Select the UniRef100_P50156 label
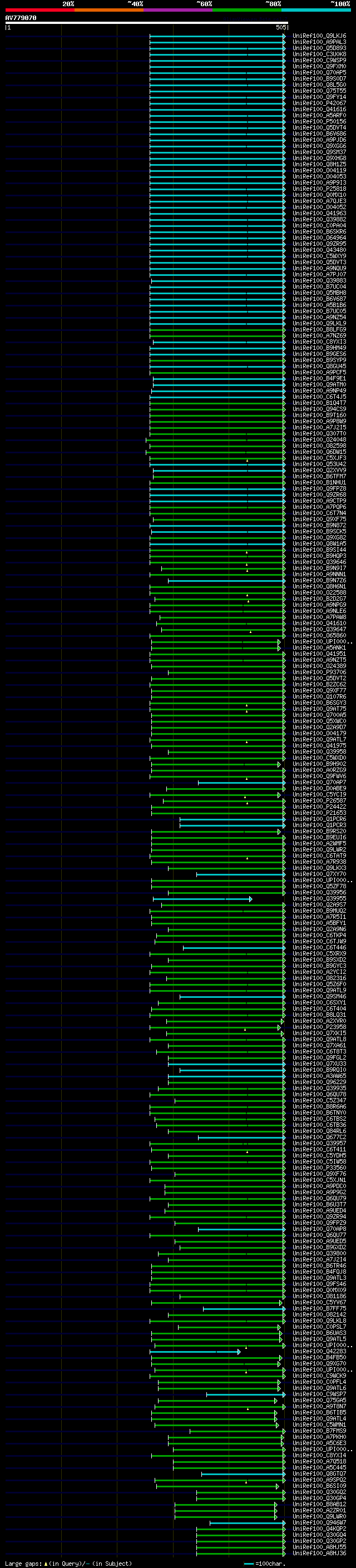The width and height of the screenshot is (356, 1568). click(x=319, y=122)
